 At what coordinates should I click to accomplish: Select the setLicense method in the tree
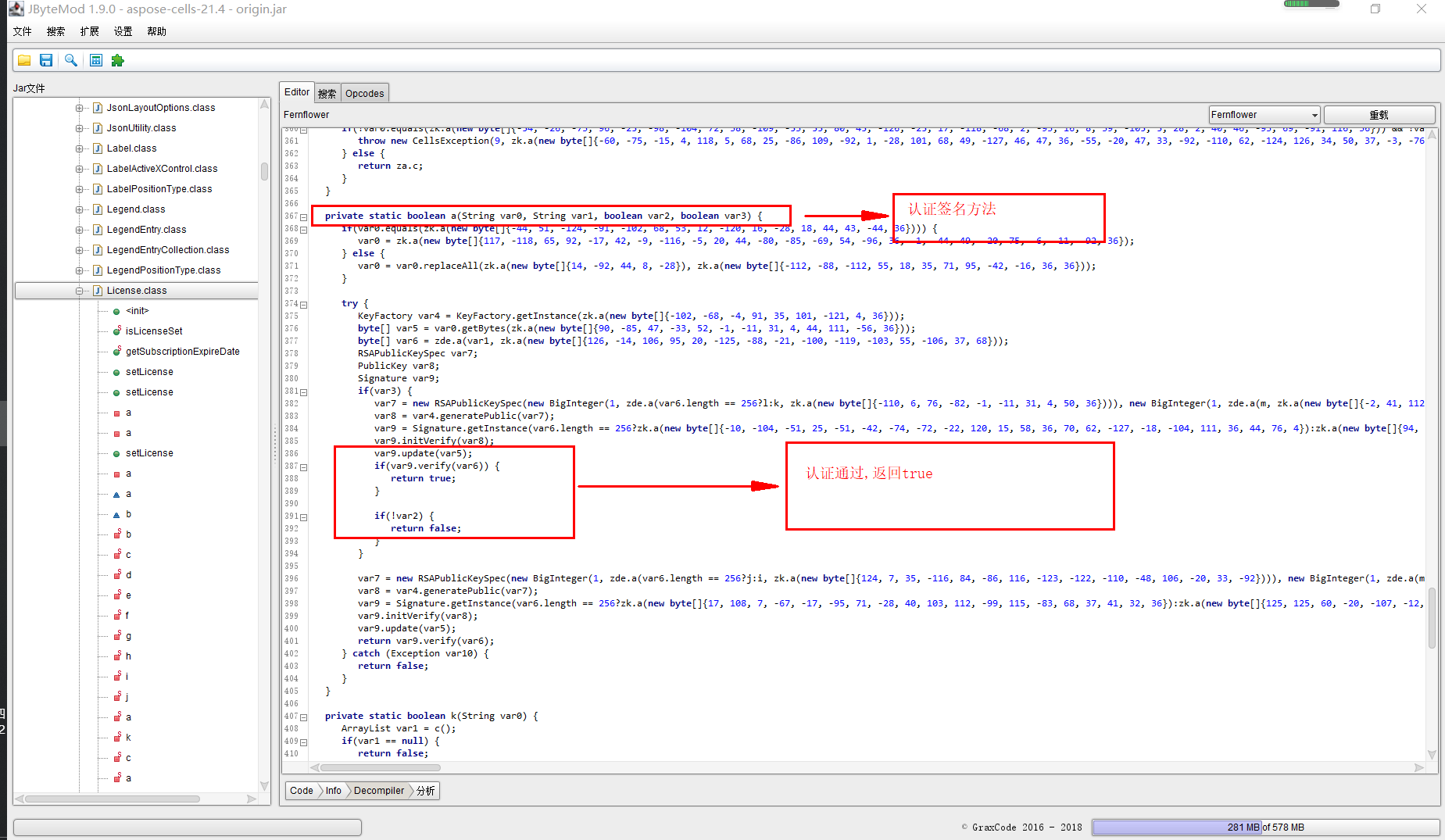click(x=149, y=371)
